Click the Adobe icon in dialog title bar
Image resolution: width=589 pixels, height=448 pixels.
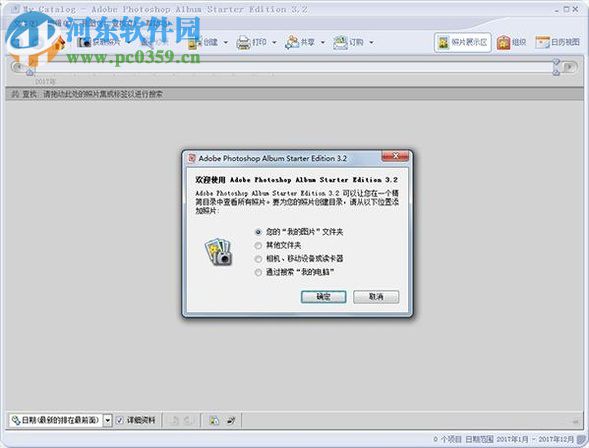192,158
